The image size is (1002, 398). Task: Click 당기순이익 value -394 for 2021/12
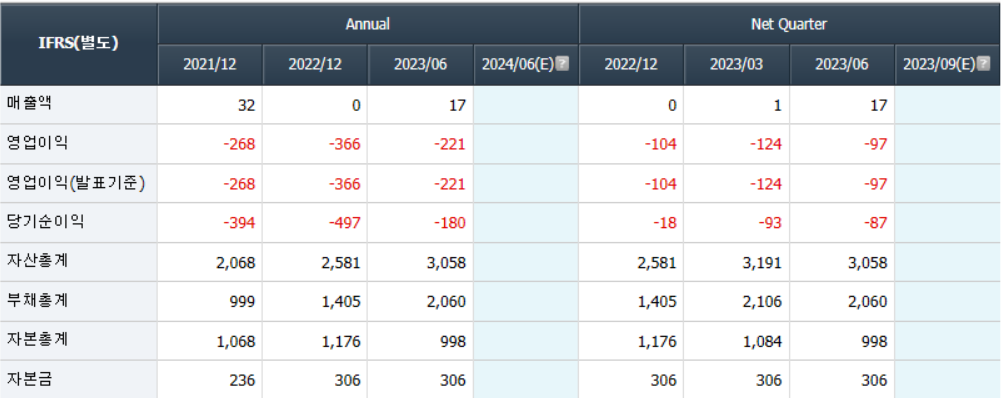[239, 224]
